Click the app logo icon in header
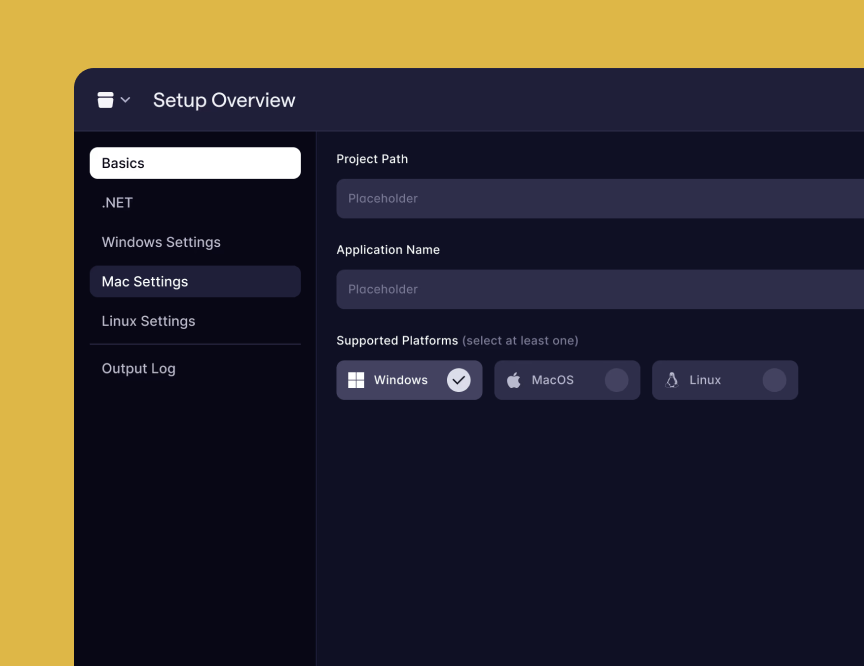 [x=105, y=100]
